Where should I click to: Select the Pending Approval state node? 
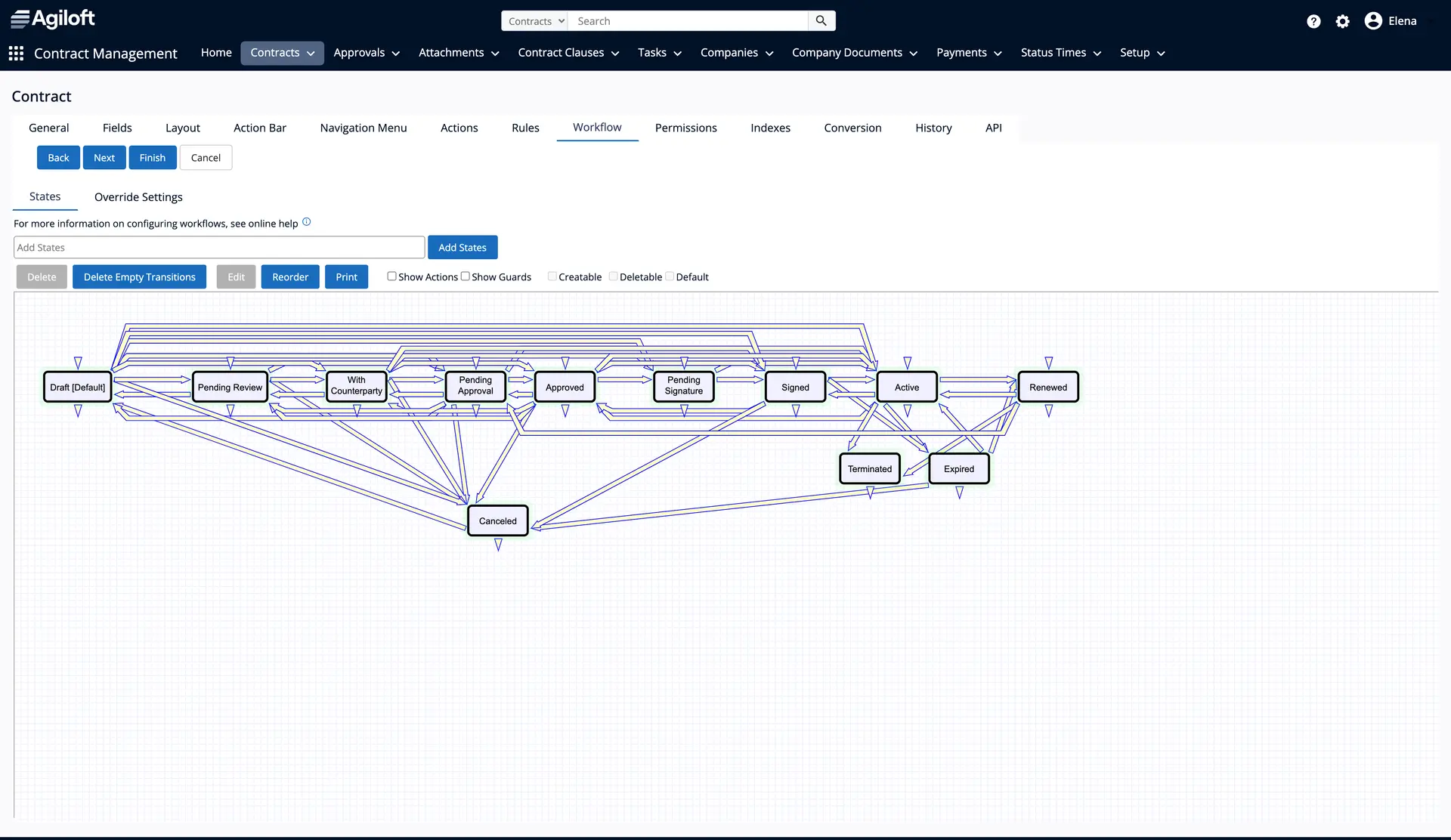[475, 386]
